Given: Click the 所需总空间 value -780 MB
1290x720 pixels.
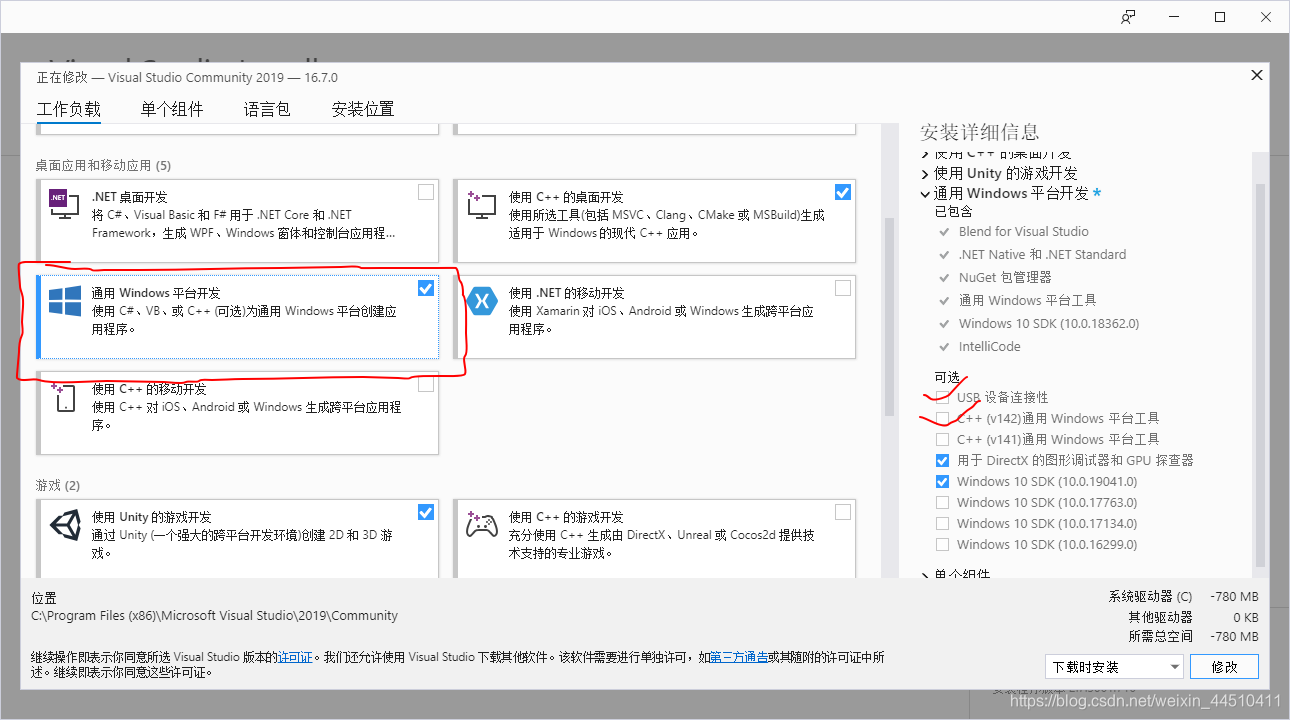Looking at the screenshot, I should (1234, 636).
